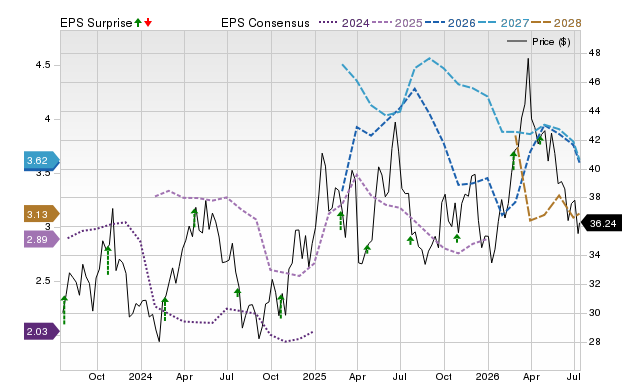Select the 2024 EPS consensus legend entry
The width and height of the screenshot is (640, 382).
344,23
